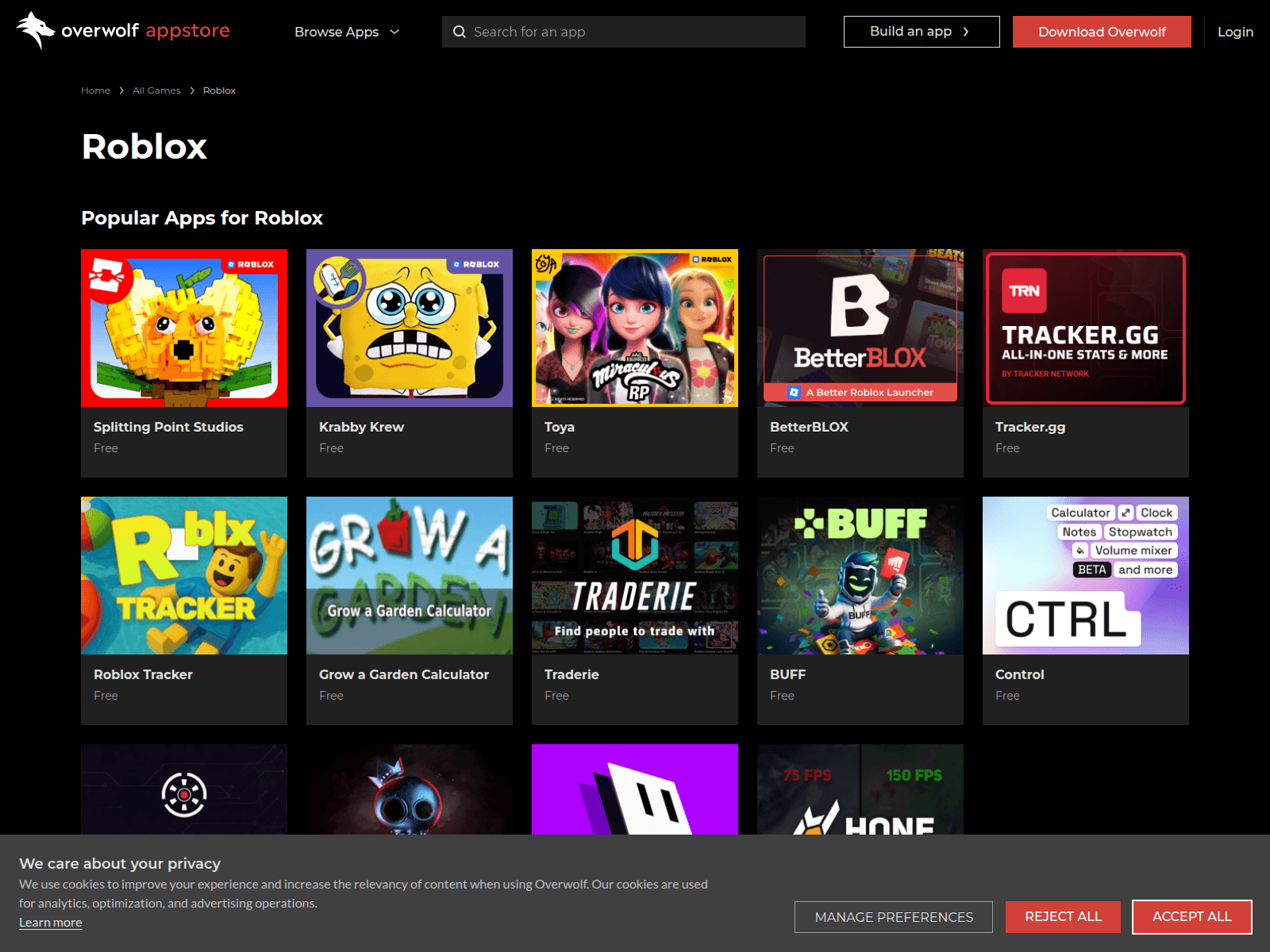Navigate to the Home breadcrumb

tap(95, 90)
